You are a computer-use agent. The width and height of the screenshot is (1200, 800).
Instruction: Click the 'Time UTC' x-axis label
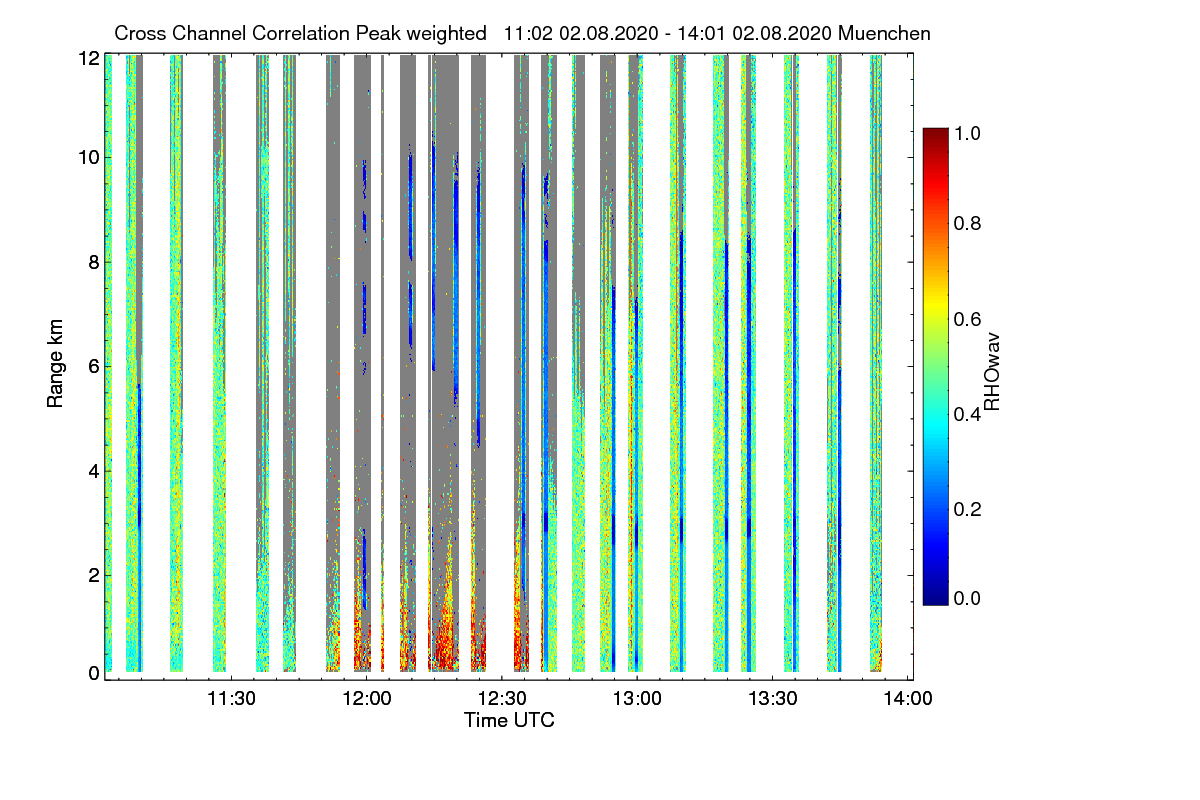(509, 720)
